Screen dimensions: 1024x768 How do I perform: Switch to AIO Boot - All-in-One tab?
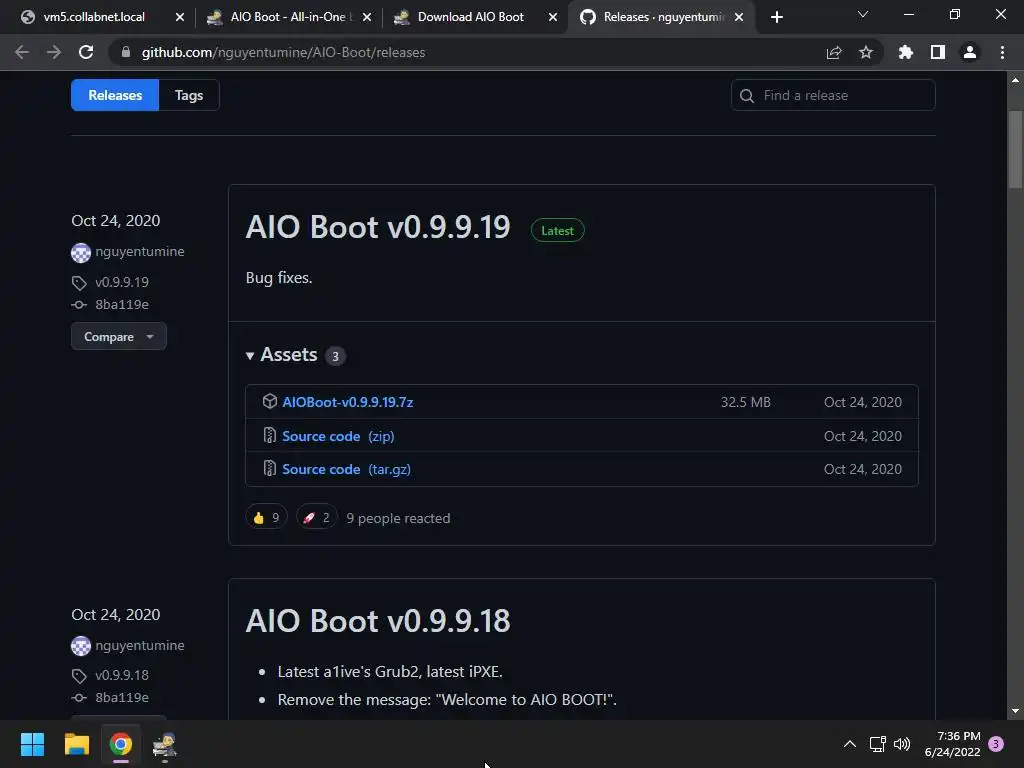[x=288, y=17]
